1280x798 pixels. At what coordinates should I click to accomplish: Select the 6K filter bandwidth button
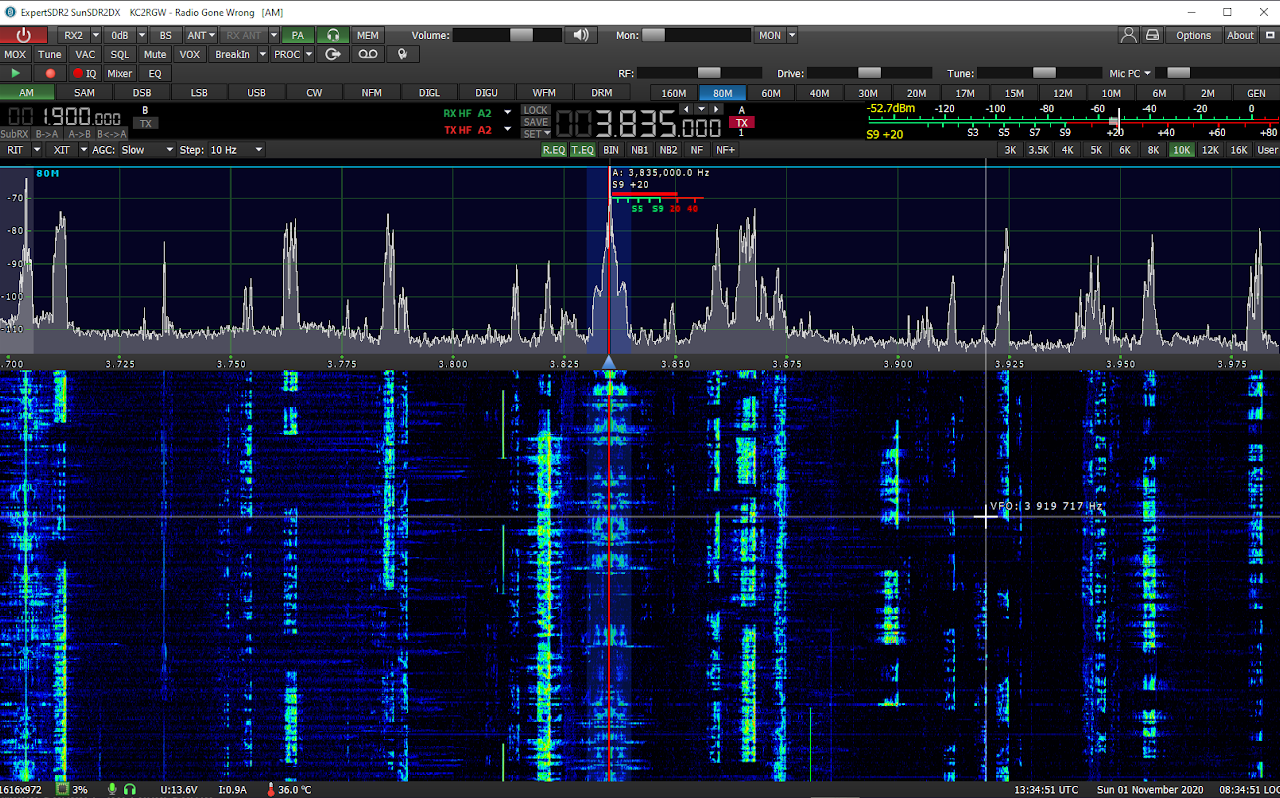pyautogui.click(x=1125, y=150)
